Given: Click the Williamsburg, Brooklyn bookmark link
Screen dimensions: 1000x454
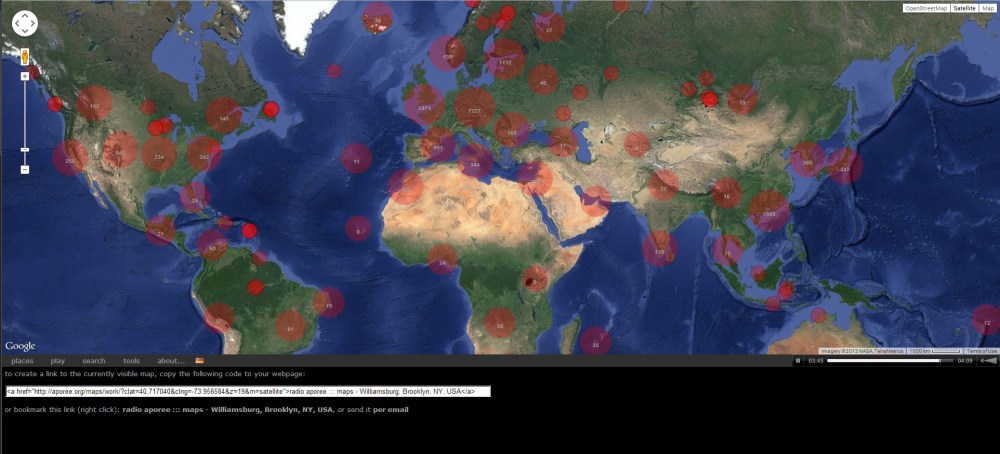Looking at the screenshot, I should pos(228,409).
